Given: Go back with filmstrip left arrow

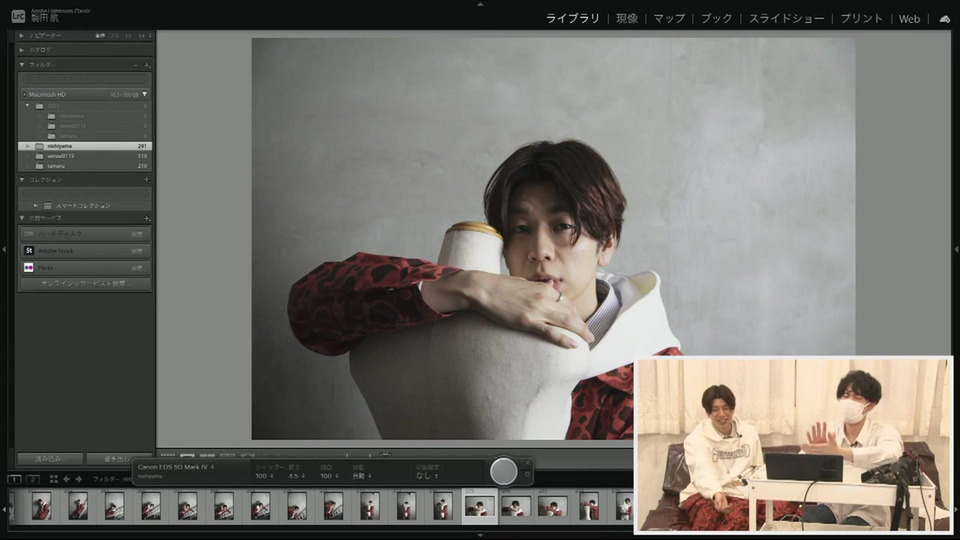Looking at the screenshot, I should coord(67,479).
